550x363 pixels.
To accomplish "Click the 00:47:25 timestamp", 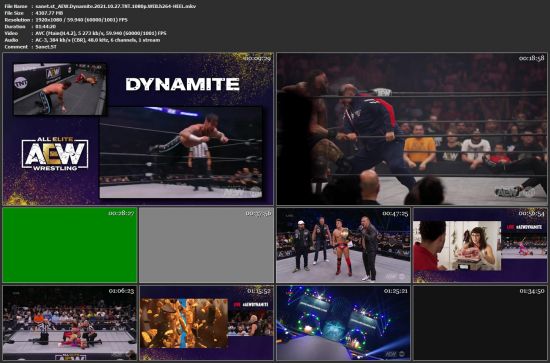I will [x=395, y=213].
